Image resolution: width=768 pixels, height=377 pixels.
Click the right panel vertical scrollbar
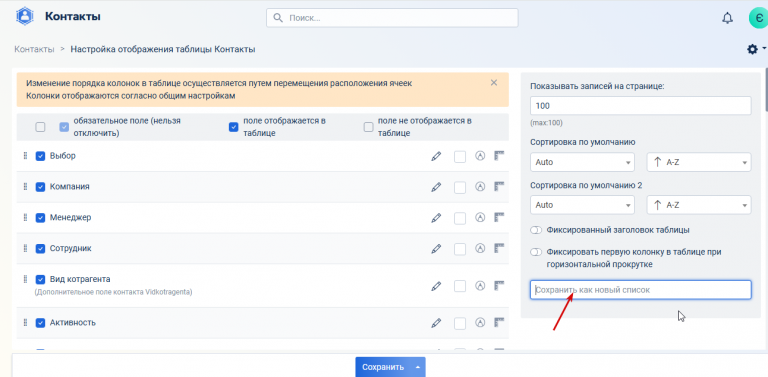pos(766,91)
